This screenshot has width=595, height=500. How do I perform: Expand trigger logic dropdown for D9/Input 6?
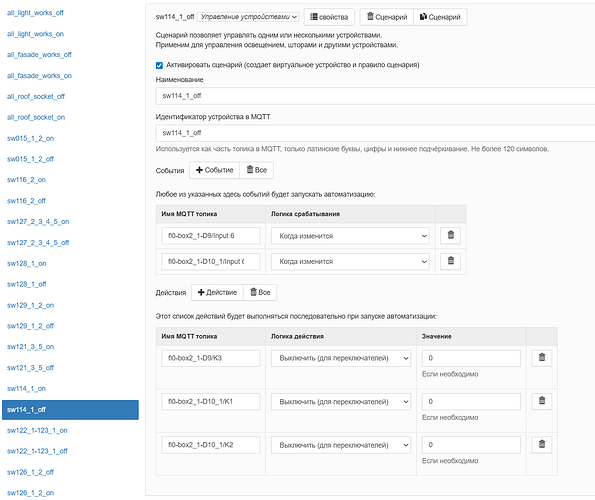coord(350,236)
